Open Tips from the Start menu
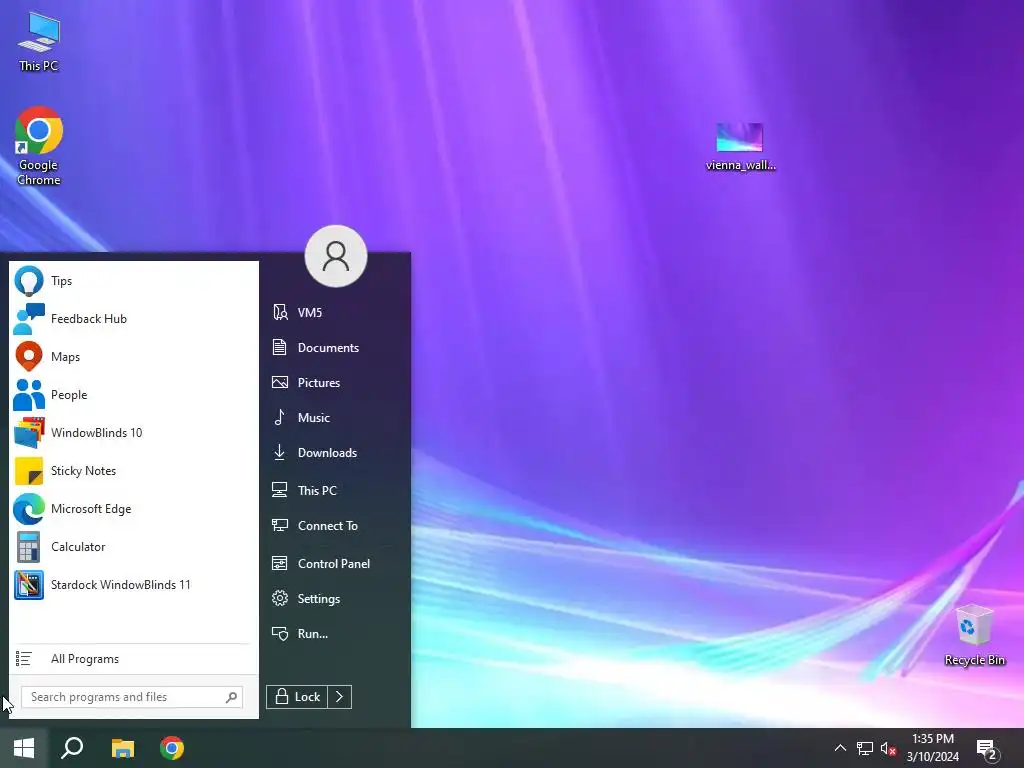The width and height of the screenshot is (1024, 768). click(134, 281)
